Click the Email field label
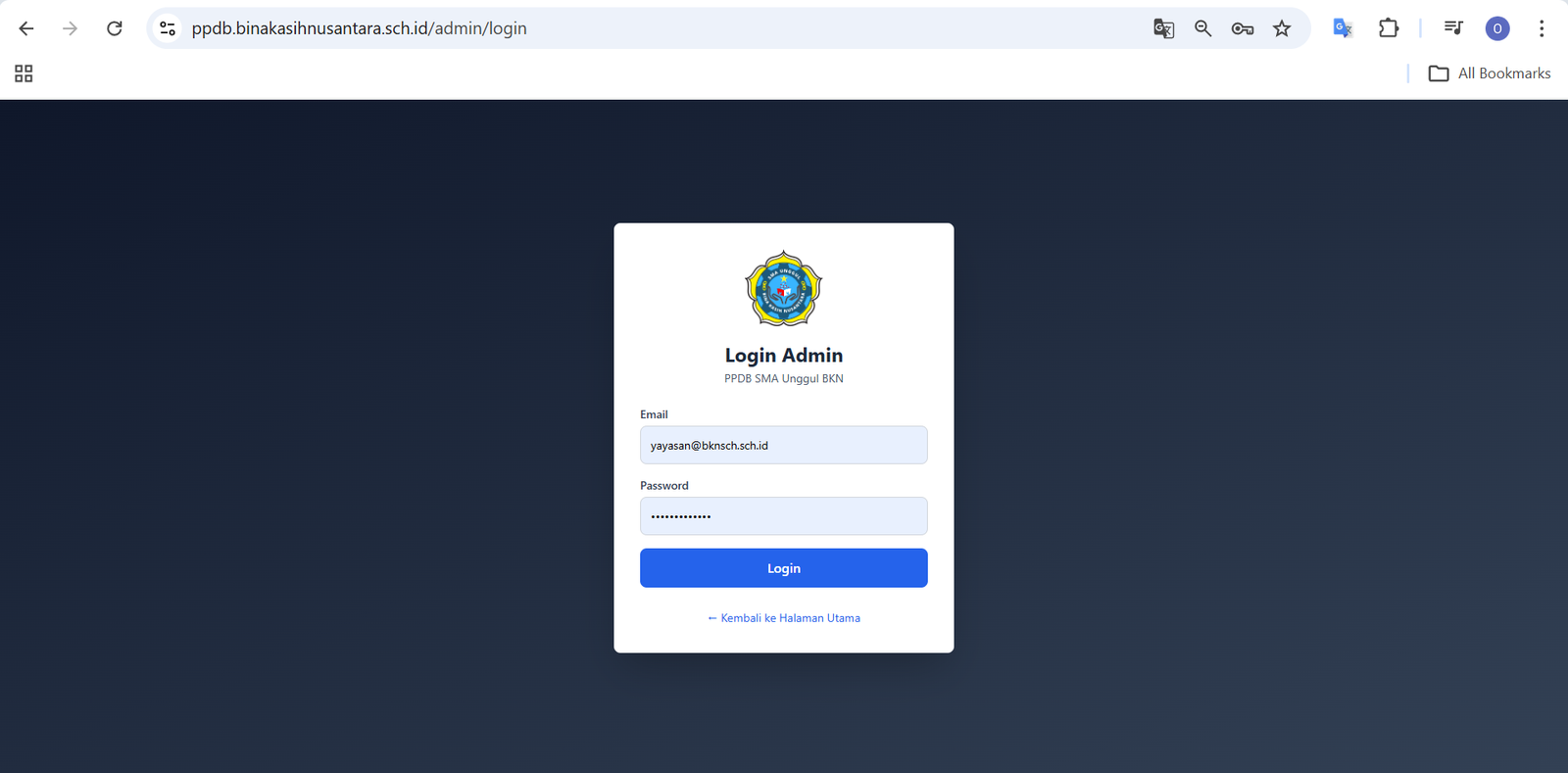This screenshot has height=773, width=1568. pyautogui.click(x=654, y=414)
